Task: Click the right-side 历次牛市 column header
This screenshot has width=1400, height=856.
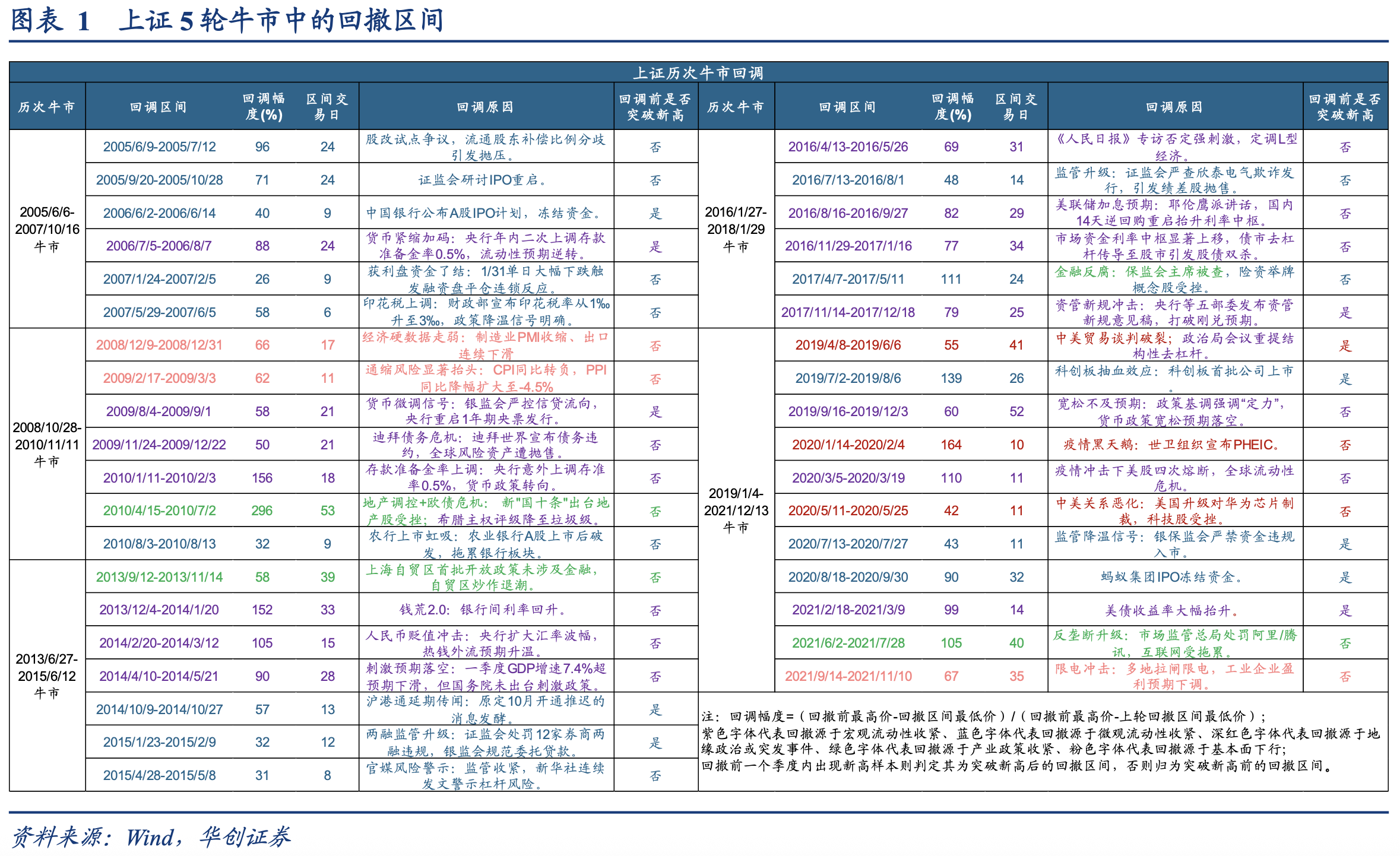Action: (736, 107)
